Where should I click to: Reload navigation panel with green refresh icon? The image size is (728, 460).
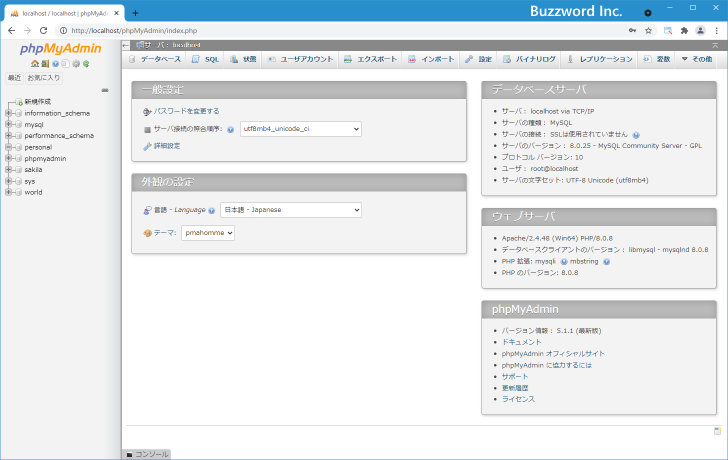(86, 64)
